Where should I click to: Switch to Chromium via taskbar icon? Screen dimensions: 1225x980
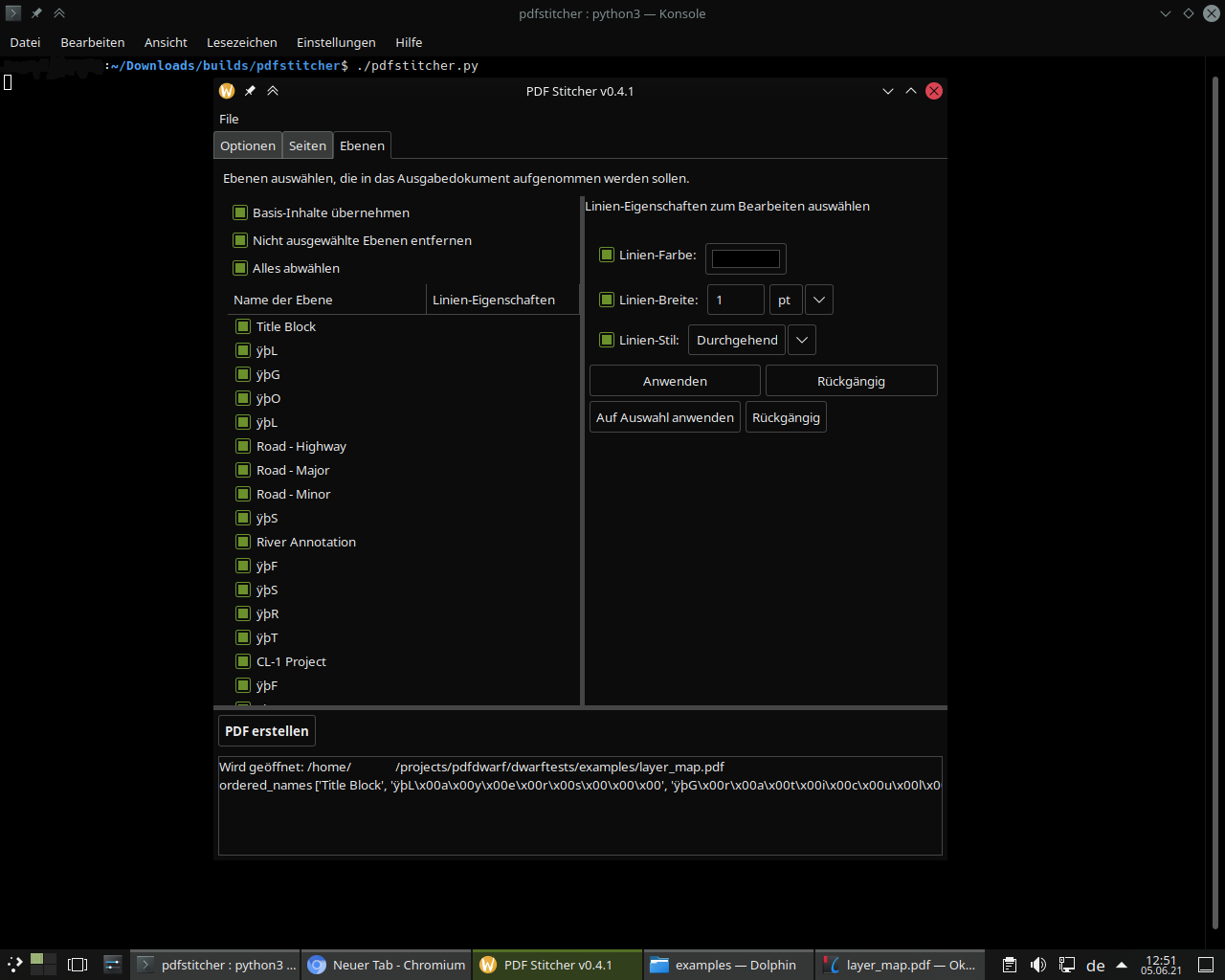(386, 965)
